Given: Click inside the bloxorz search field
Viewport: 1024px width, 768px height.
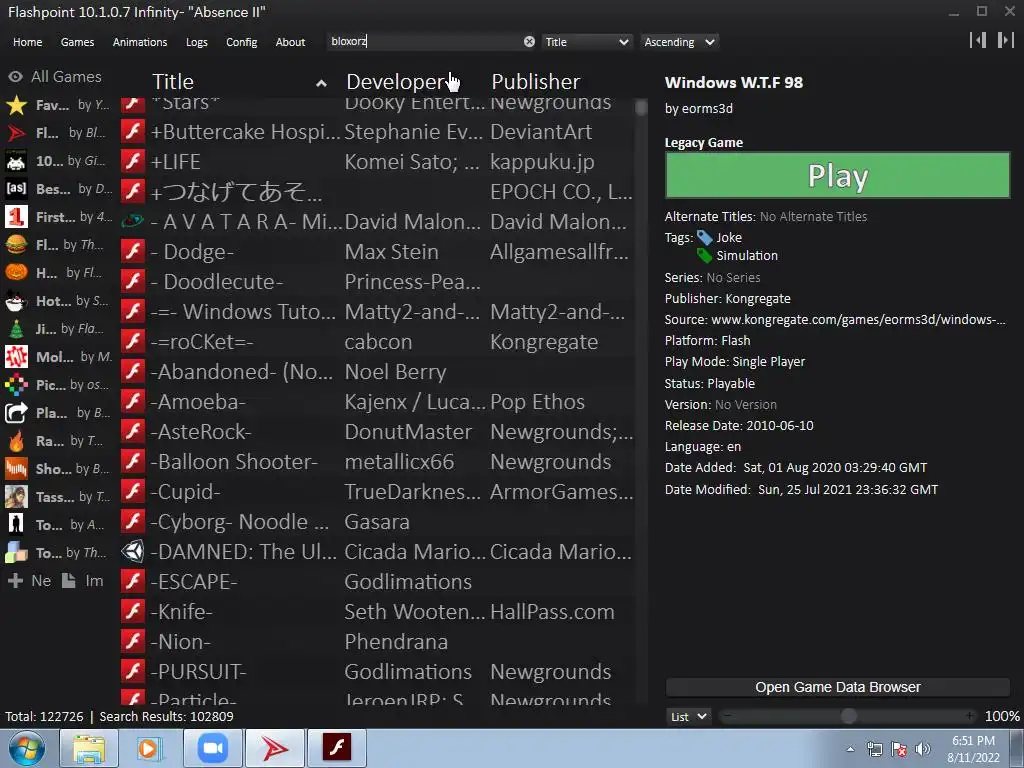Looking at the screenshot, I should (424, 42).
